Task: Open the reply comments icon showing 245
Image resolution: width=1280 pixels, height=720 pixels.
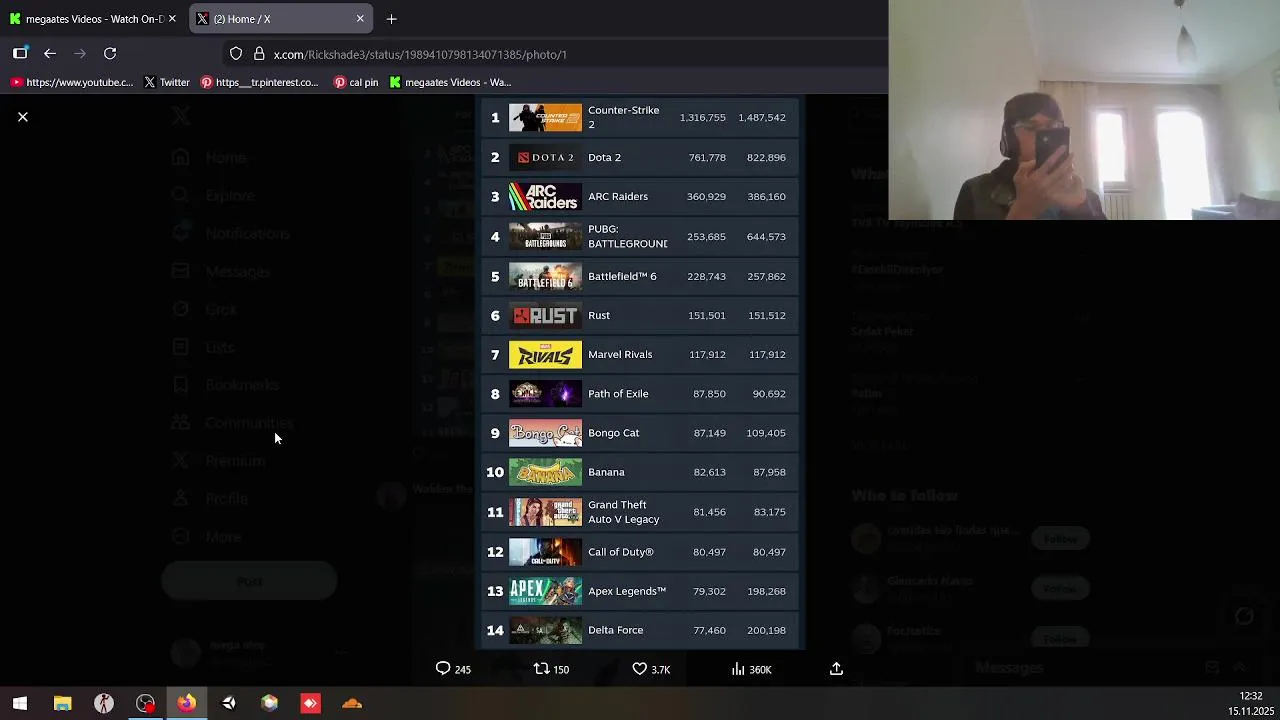Action: [x=453, y=669]
